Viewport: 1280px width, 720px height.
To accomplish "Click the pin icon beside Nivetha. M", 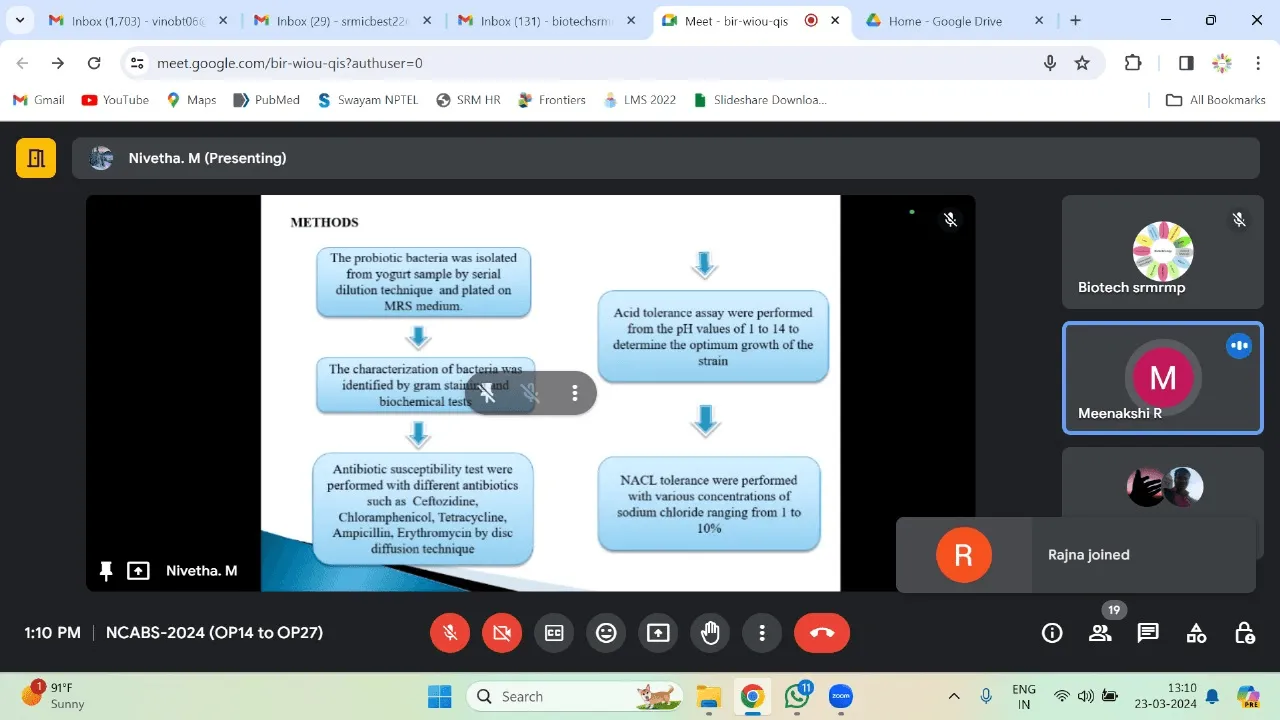I will tap(106, 571).
